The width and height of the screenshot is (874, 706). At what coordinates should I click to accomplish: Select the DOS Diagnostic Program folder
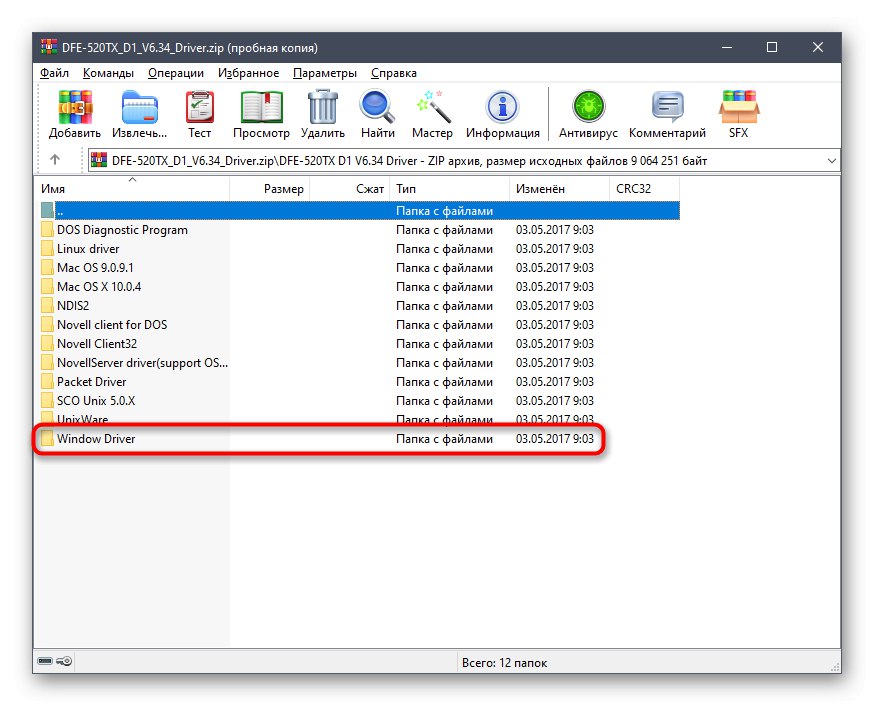click(122, 230)
